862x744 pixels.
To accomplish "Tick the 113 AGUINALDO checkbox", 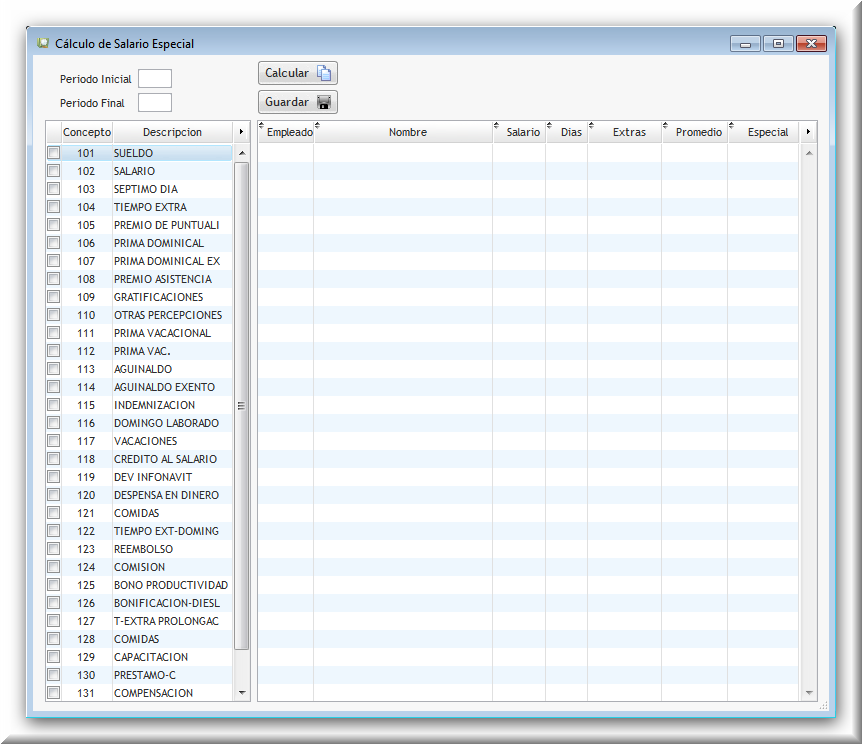I will [53, 369].
